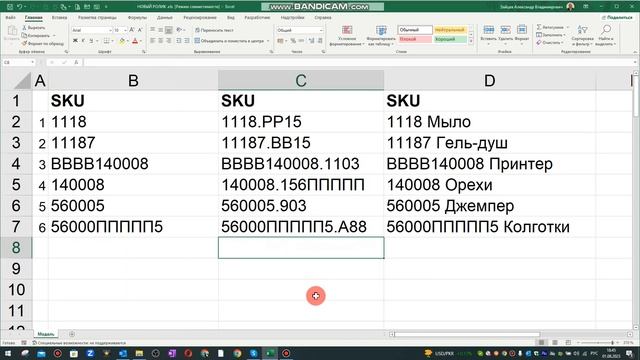
Task: Increase indent in alignment group
Action: pyautogui.click(x=187, y=41)
